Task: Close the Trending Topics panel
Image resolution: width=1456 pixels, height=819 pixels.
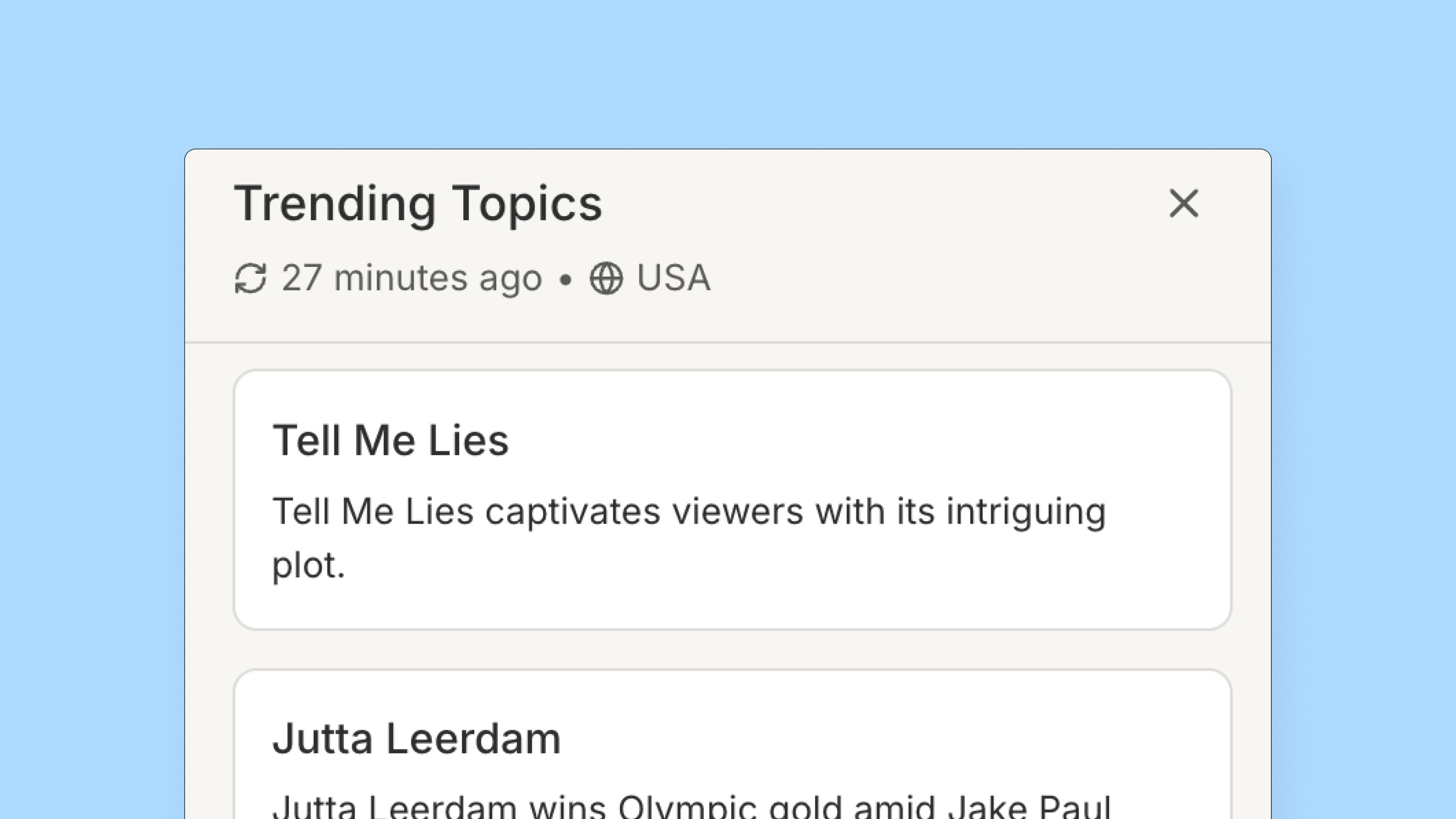Action: click(x=1183, y=204)
